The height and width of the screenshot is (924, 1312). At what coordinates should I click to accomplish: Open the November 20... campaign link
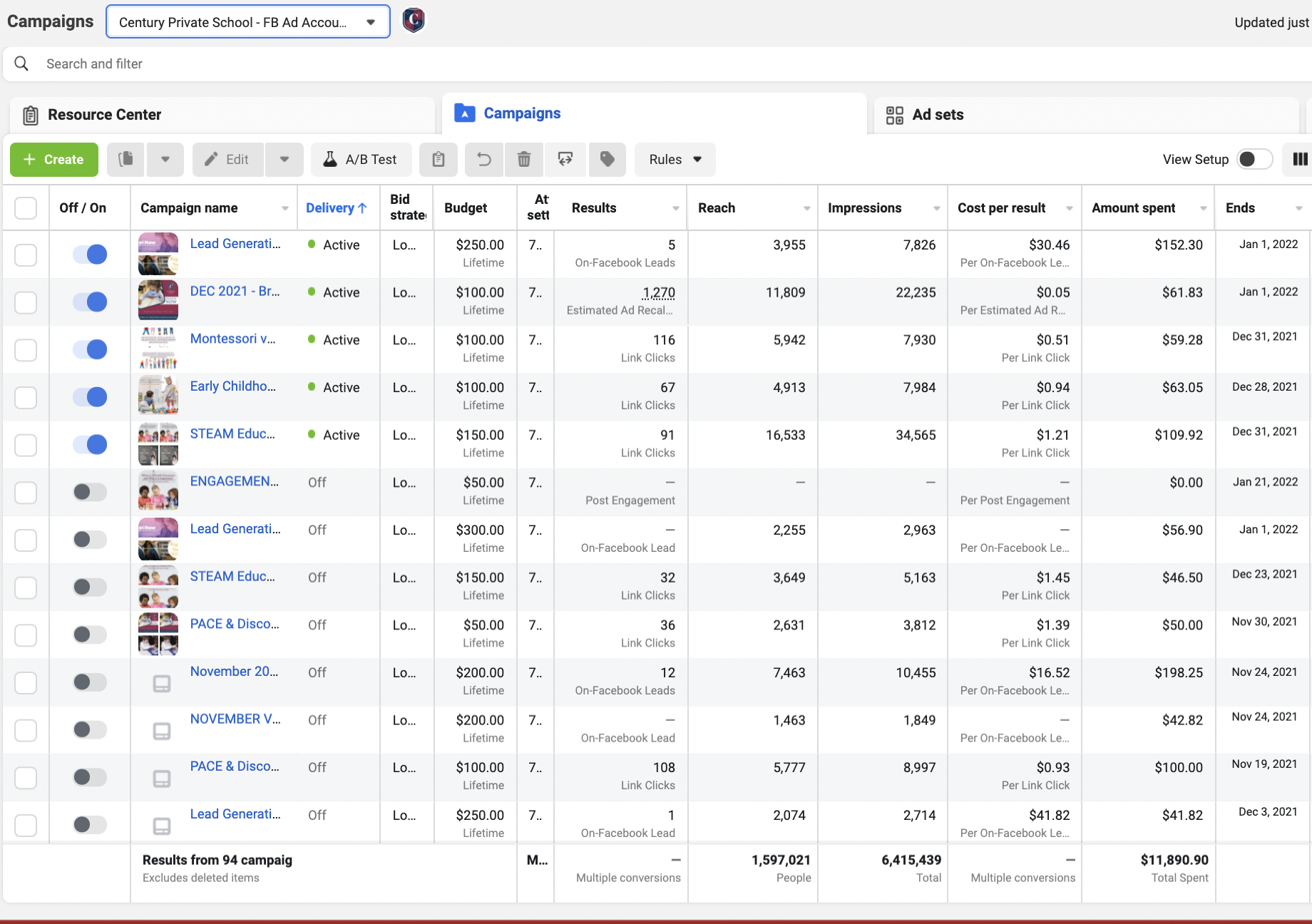235,672
